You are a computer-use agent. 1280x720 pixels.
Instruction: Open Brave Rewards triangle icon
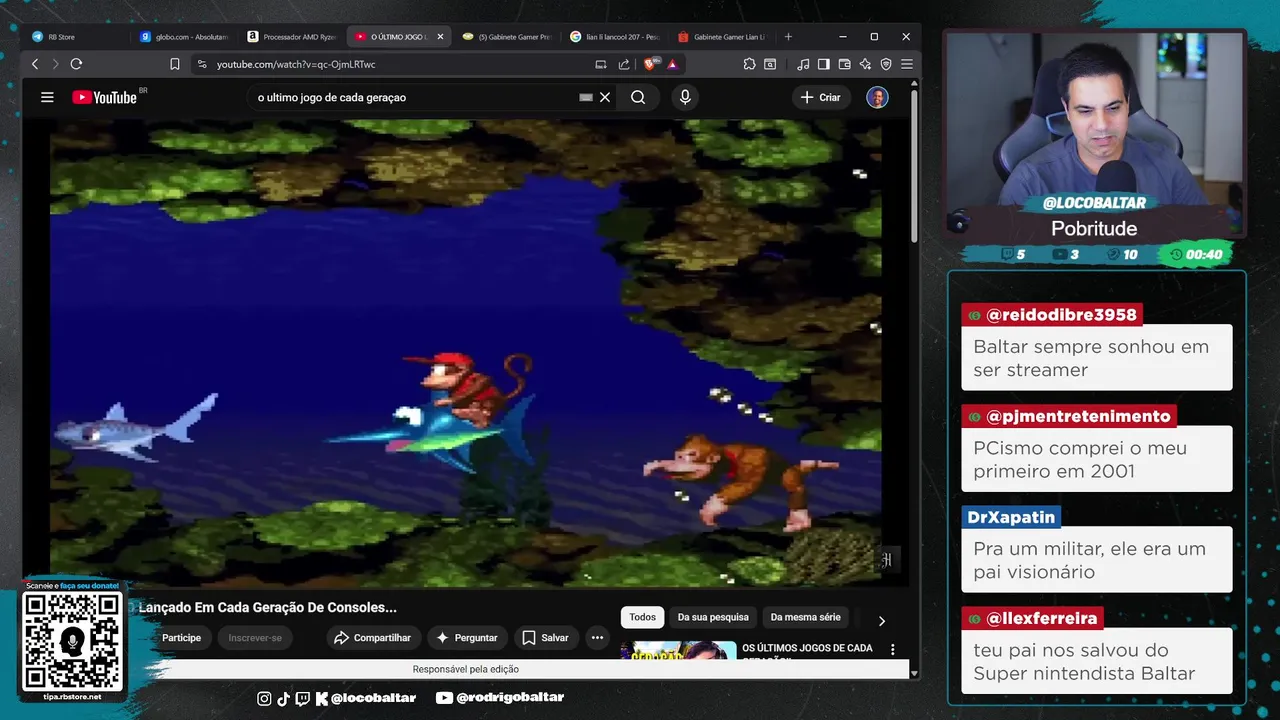(x=672, y=64)
